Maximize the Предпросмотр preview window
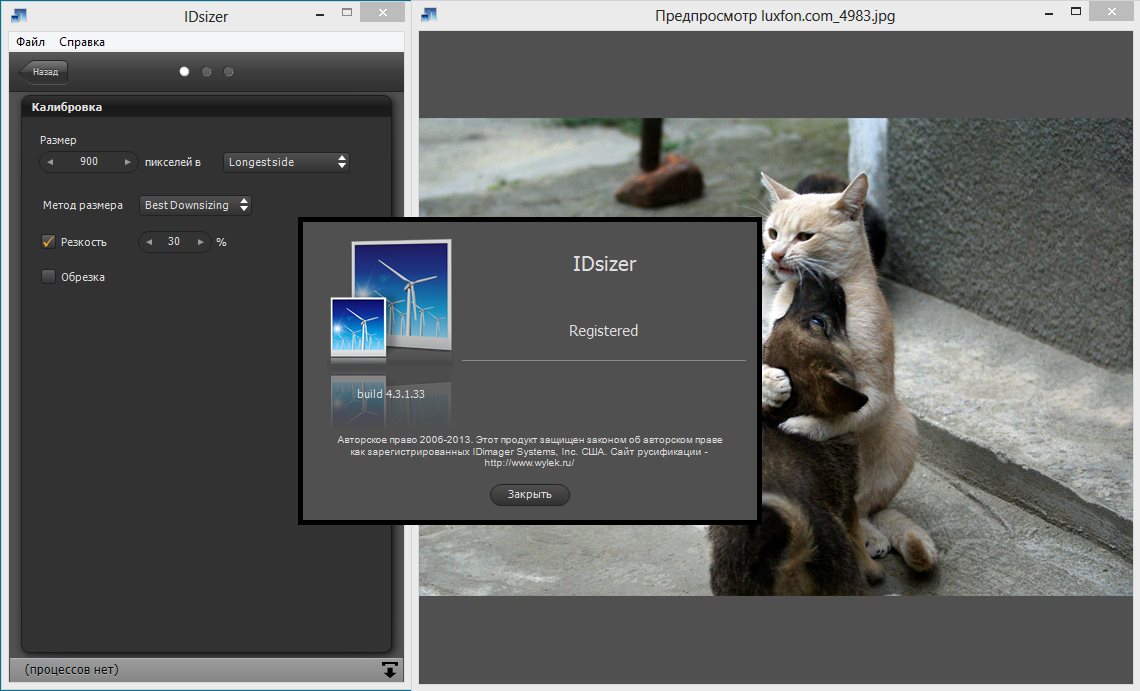1140x691 pixels. point(1076,12)
